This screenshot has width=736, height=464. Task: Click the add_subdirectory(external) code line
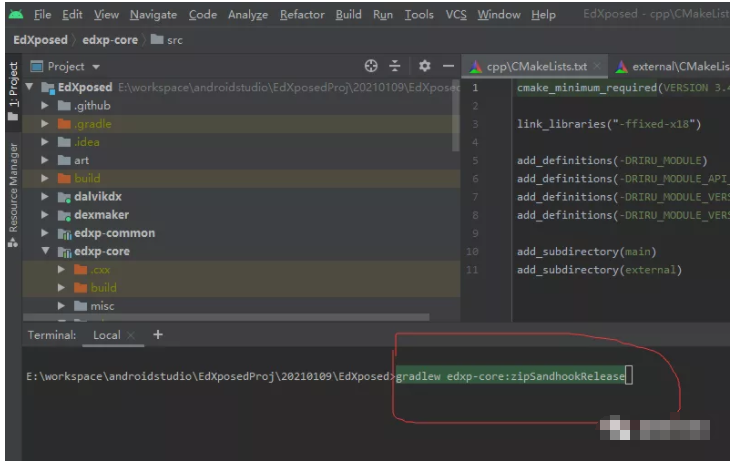point(599,270)
